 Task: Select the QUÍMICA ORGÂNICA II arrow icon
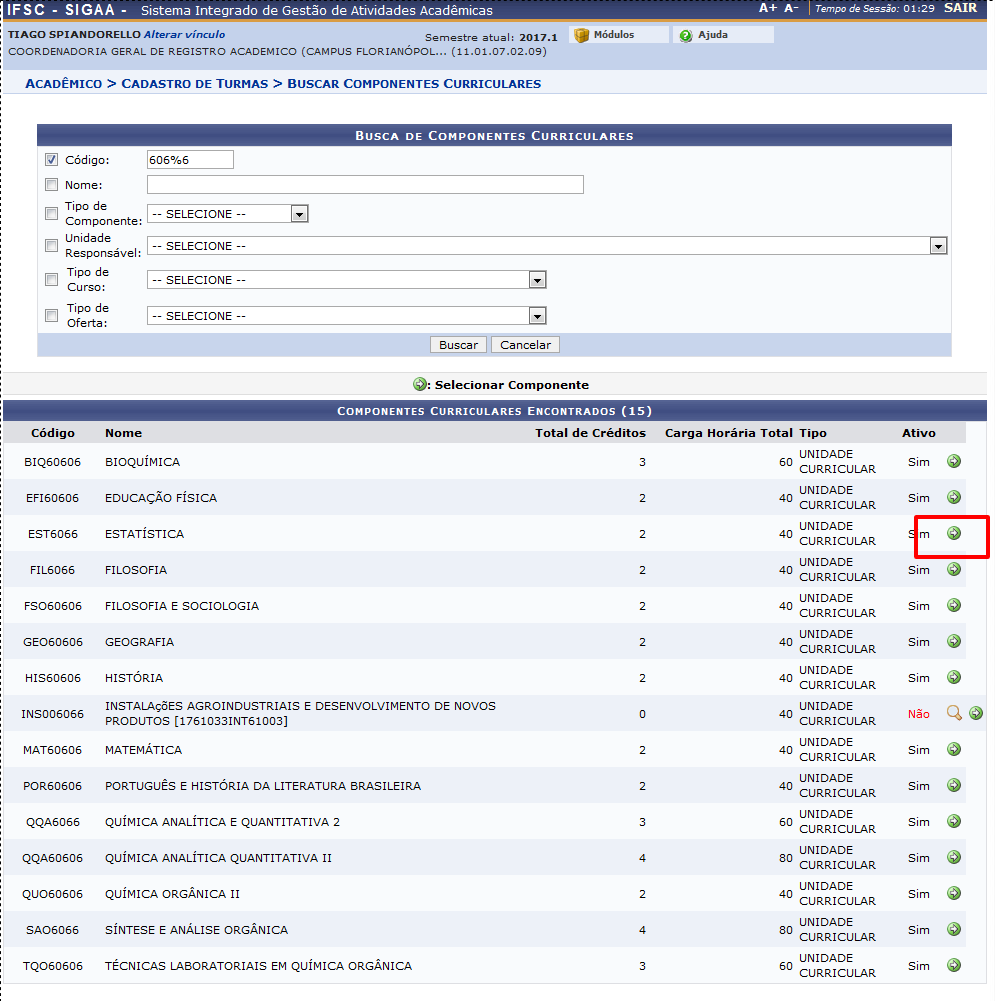pos(954,893)
